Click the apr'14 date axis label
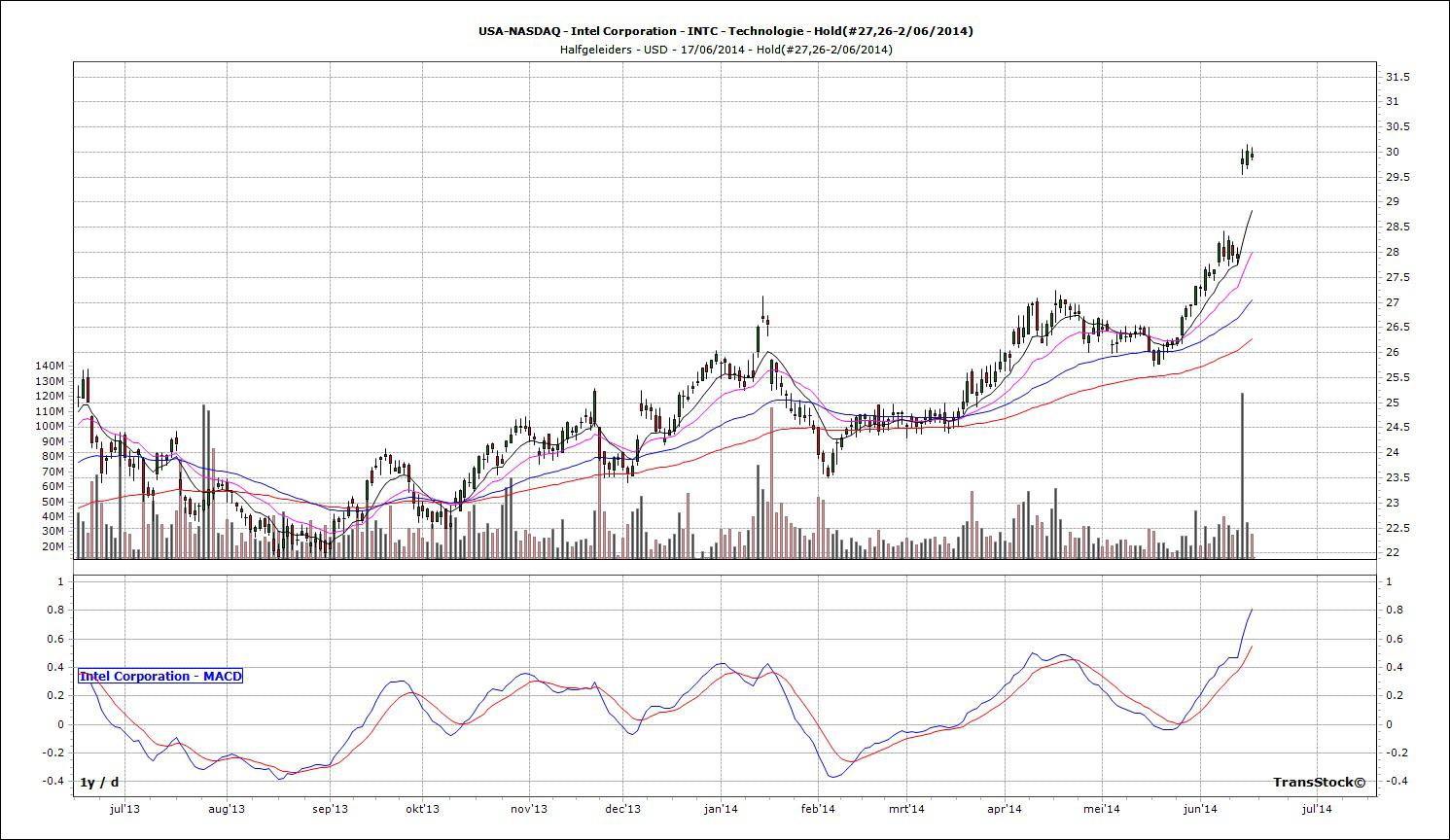Screen dimensions: 1450x840 click(x=1004, y=809)
